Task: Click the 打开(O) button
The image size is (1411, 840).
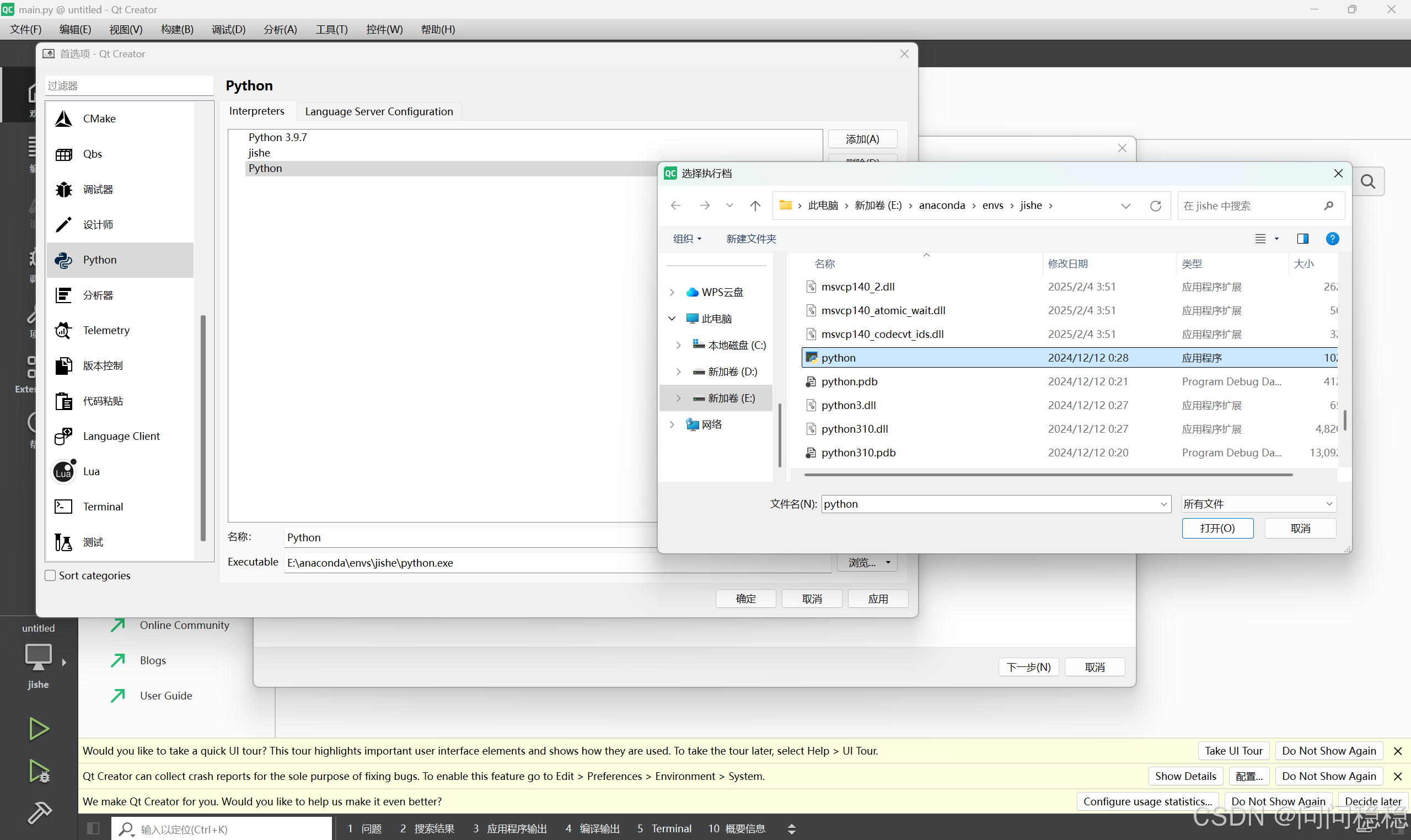Action: pyautogui.click(x=1217, y=528)
